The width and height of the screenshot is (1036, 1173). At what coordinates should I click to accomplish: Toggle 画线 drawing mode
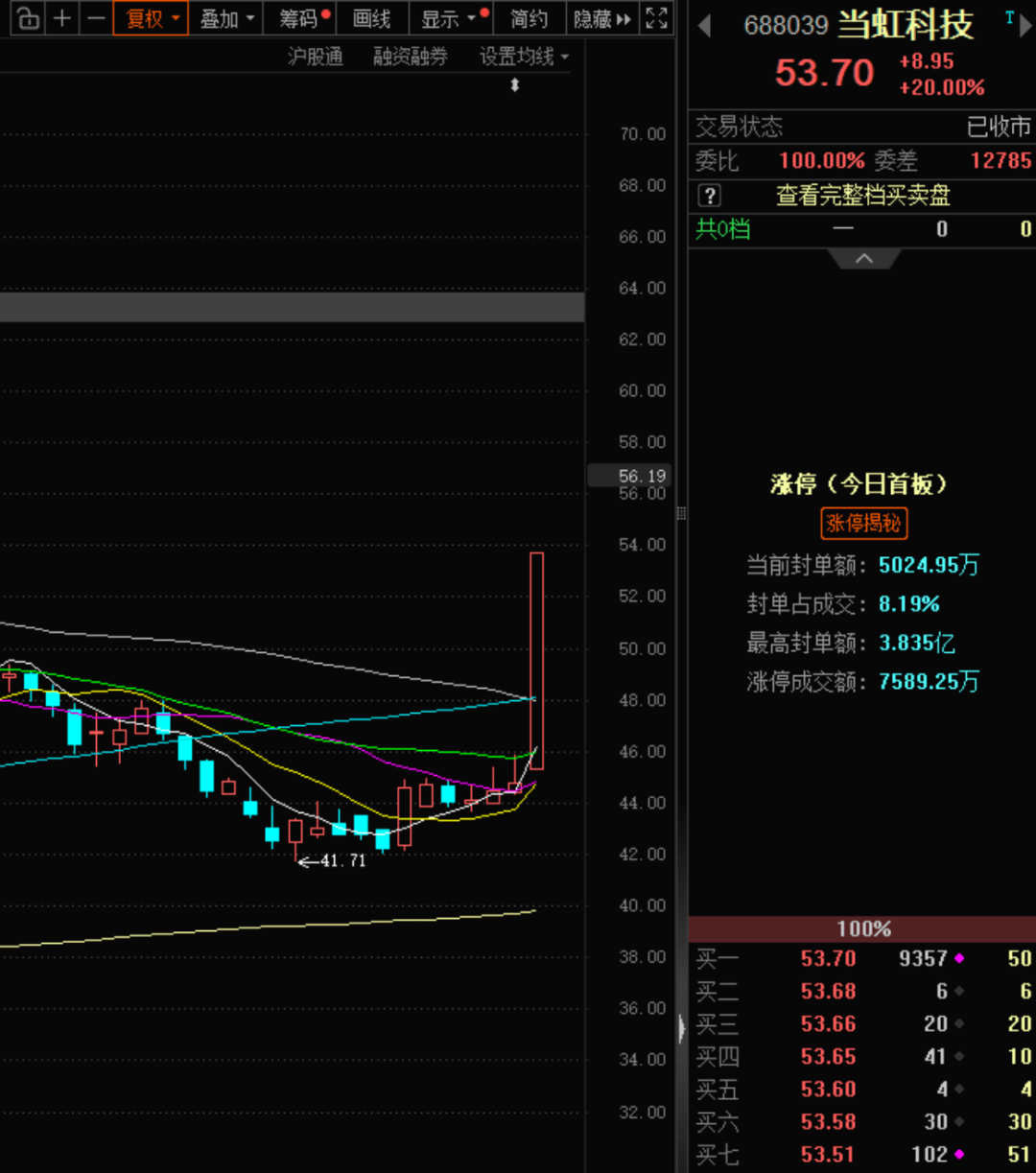pos(371,18)
